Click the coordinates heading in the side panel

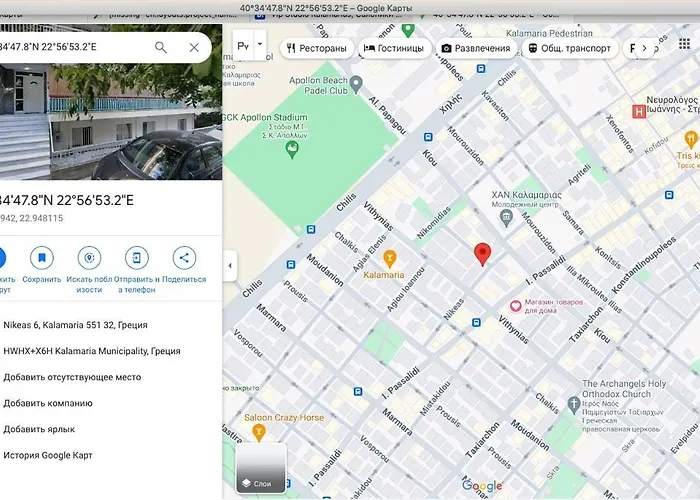[x=67, y=200]
